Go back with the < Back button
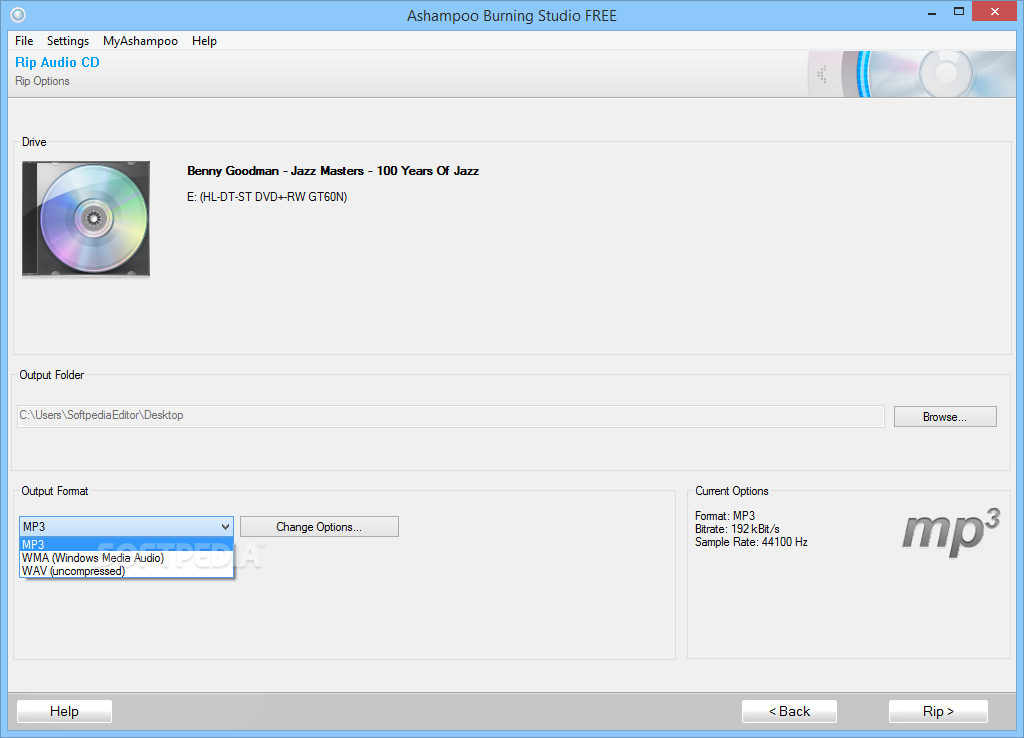The height and width of the screenshot is (738, 1024). (x=789, y=711)
